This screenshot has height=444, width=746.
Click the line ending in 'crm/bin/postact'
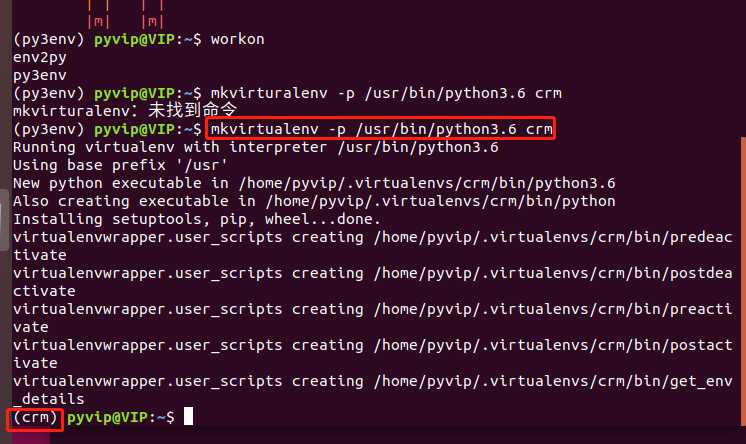[373, 345]
